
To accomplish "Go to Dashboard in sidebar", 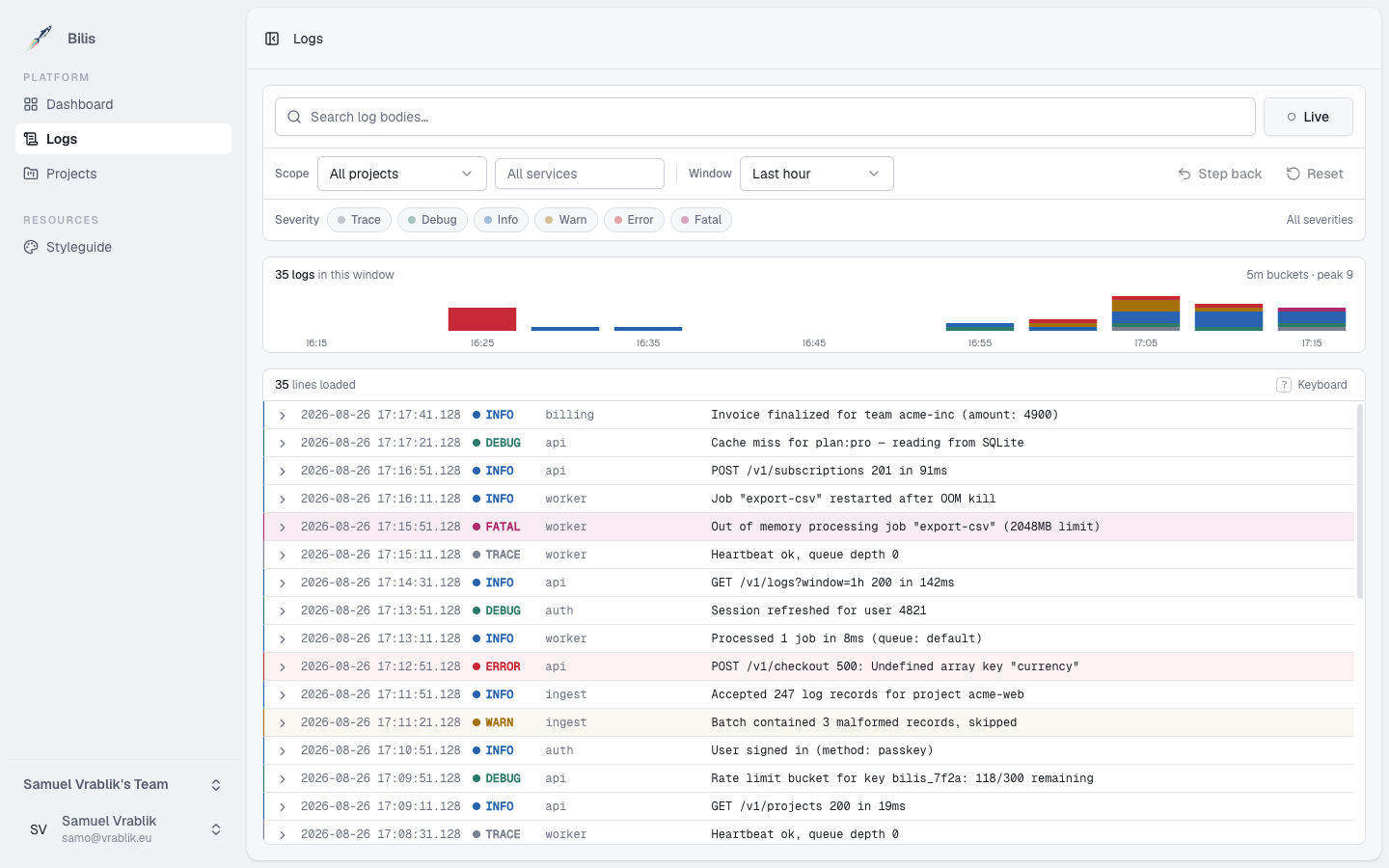I will coord(123,104).
